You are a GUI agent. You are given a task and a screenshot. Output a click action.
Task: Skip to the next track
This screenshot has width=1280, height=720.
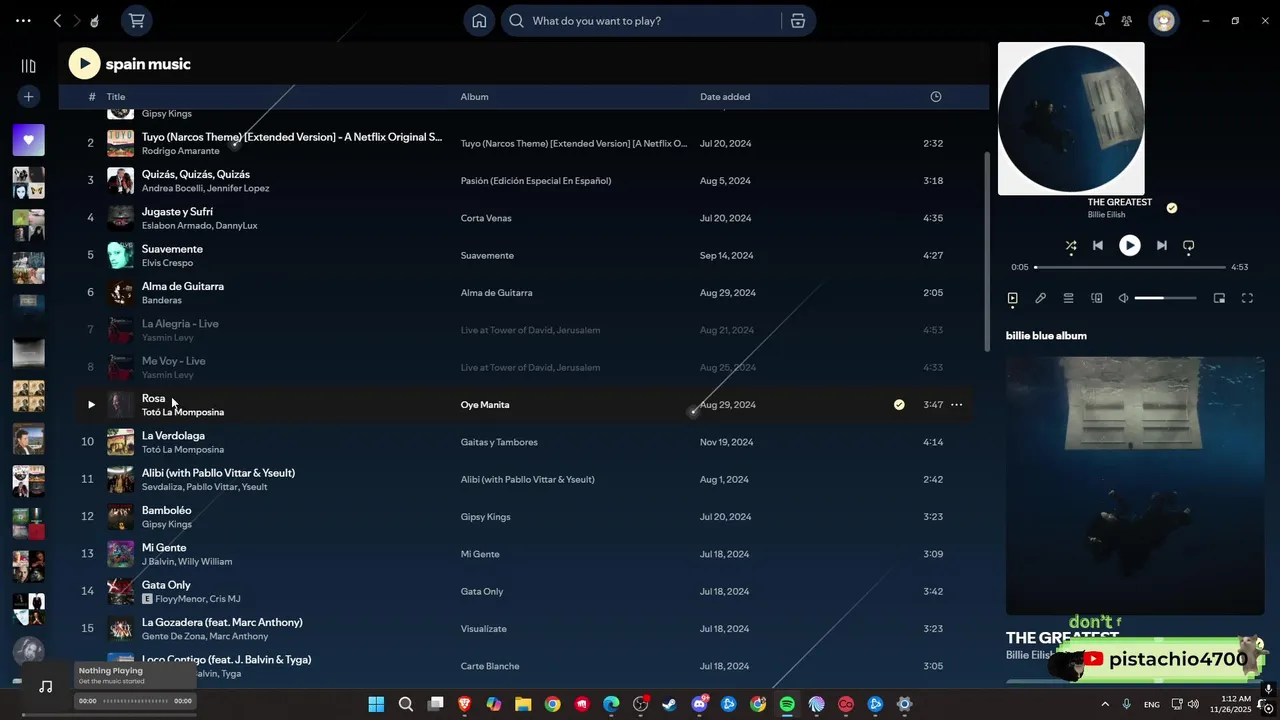click(x=1161, y=245)
